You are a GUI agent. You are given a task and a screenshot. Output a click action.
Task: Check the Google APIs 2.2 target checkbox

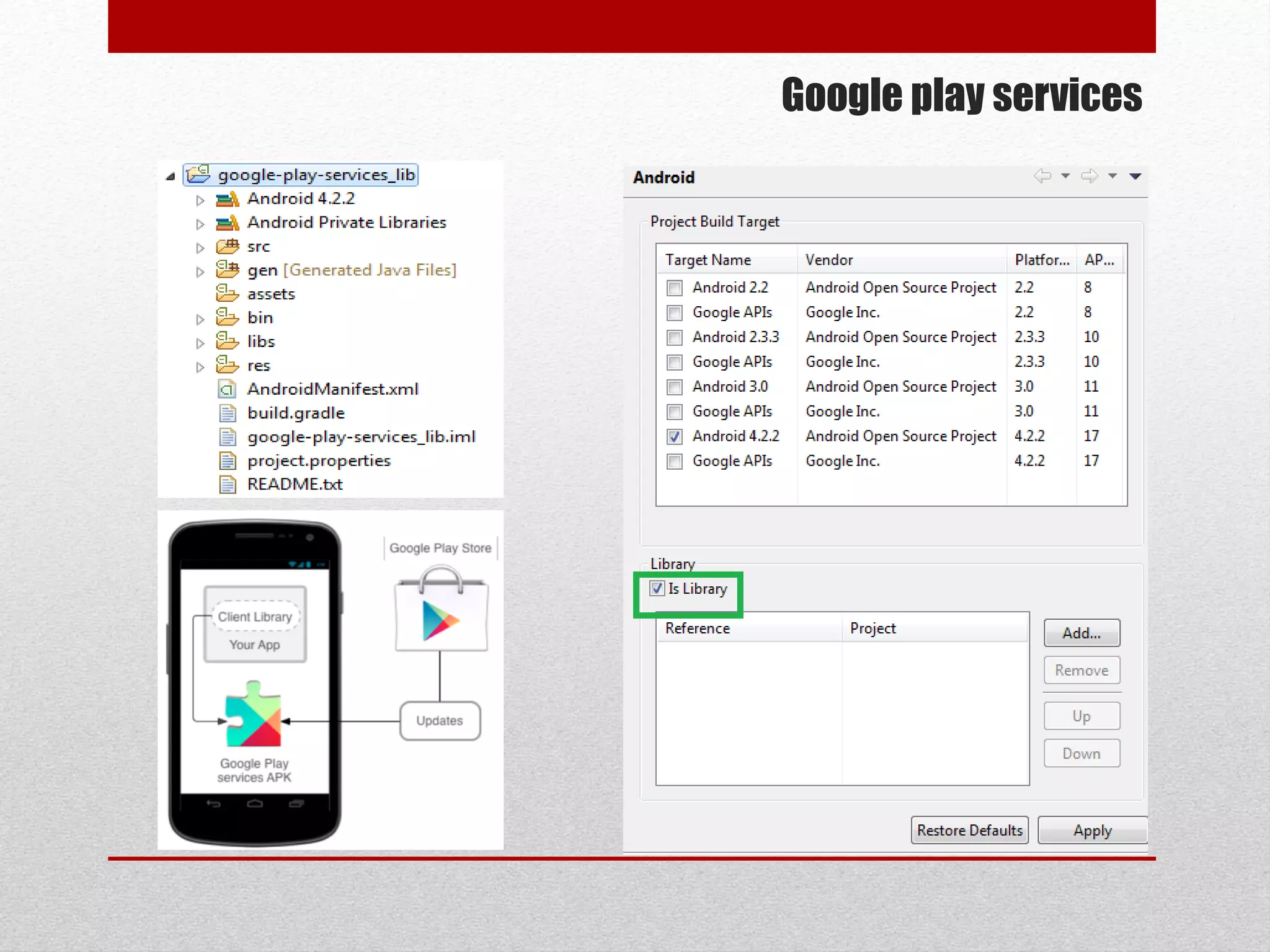click(x=675, y=313)
